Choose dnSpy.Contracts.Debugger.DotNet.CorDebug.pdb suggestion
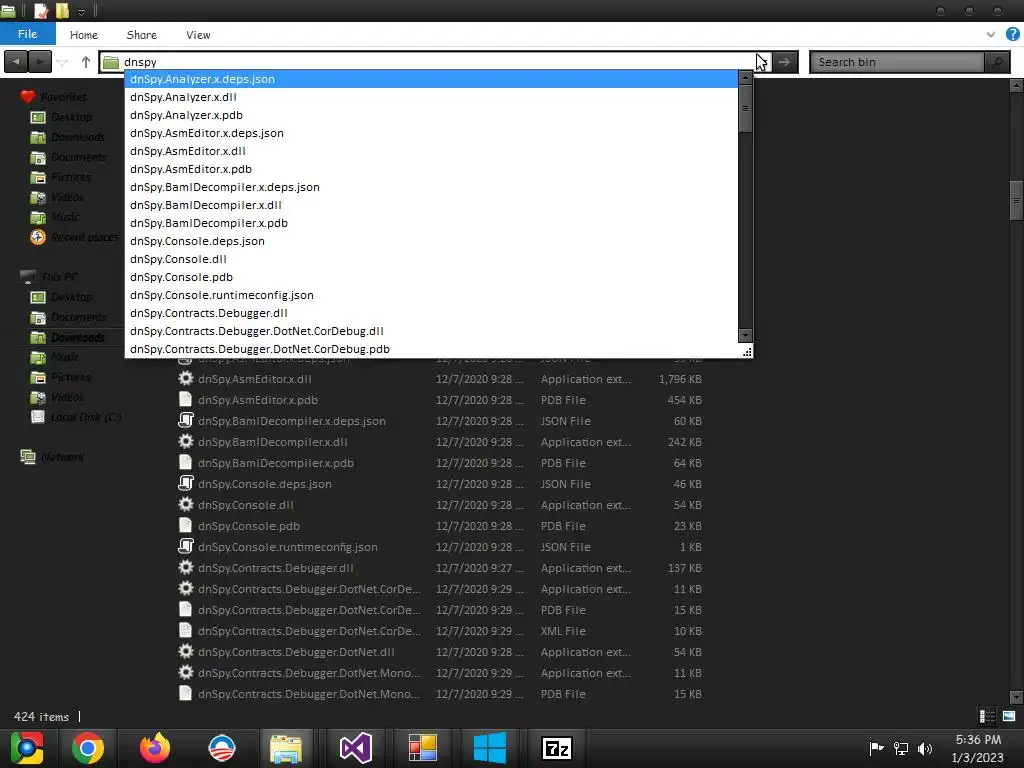 click(x=431, y=349)
